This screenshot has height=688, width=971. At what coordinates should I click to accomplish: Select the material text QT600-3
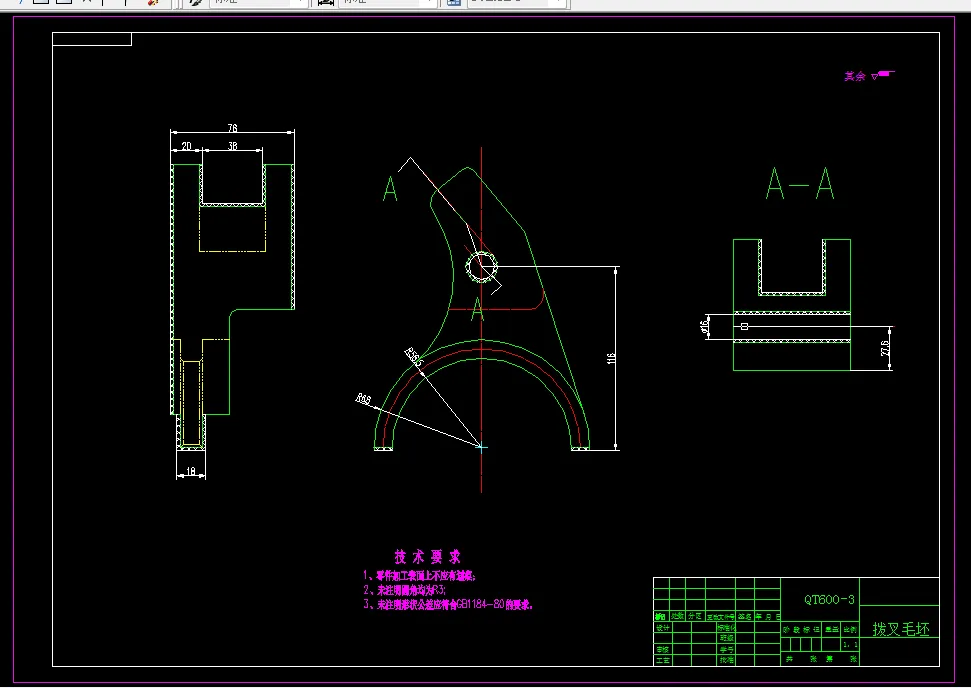pyautogui.click(x=829, y=599)
